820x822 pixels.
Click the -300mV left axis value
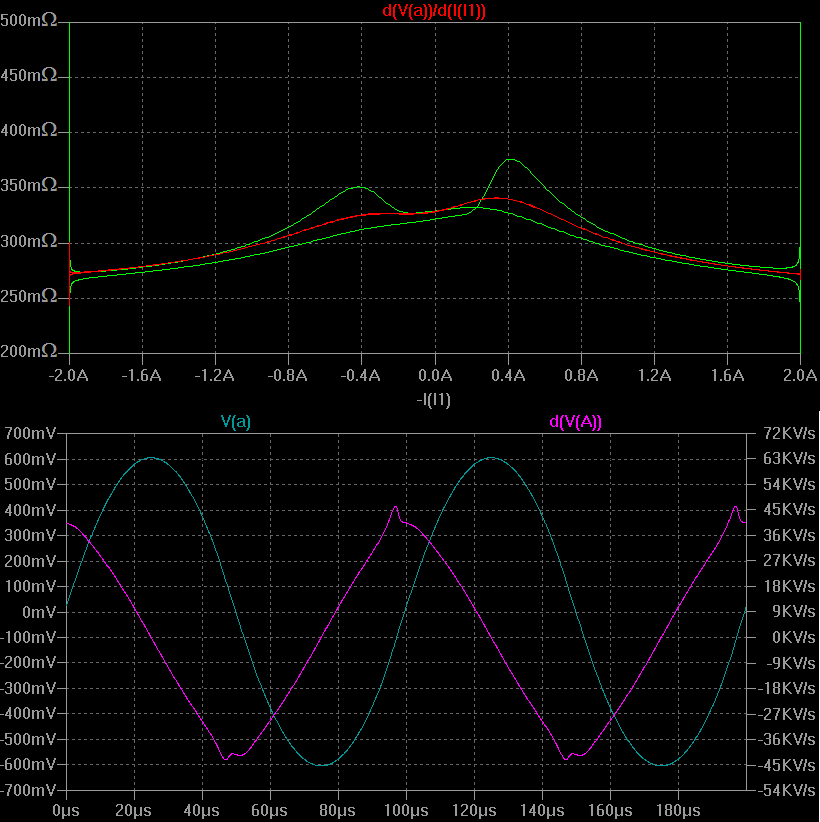(x=28, y=688)
